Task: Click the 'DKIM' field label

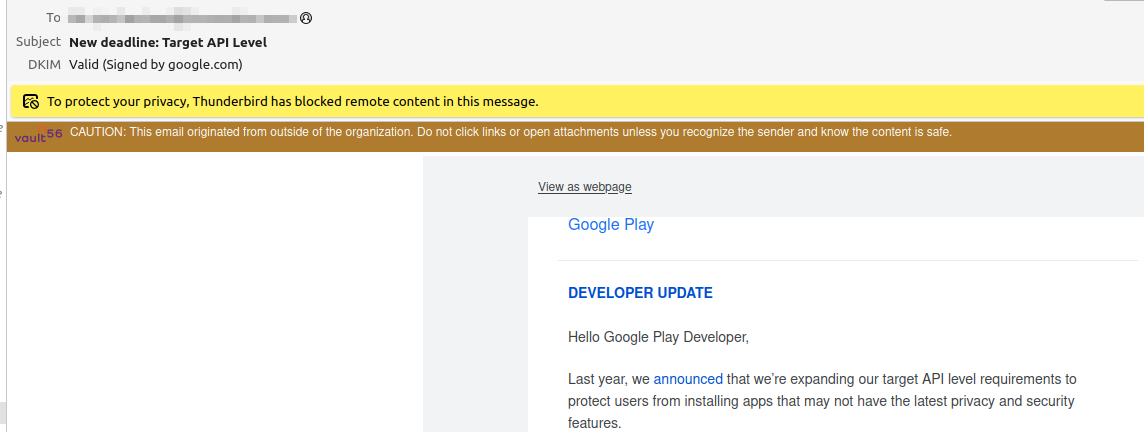Action: (x=45, y=64)
